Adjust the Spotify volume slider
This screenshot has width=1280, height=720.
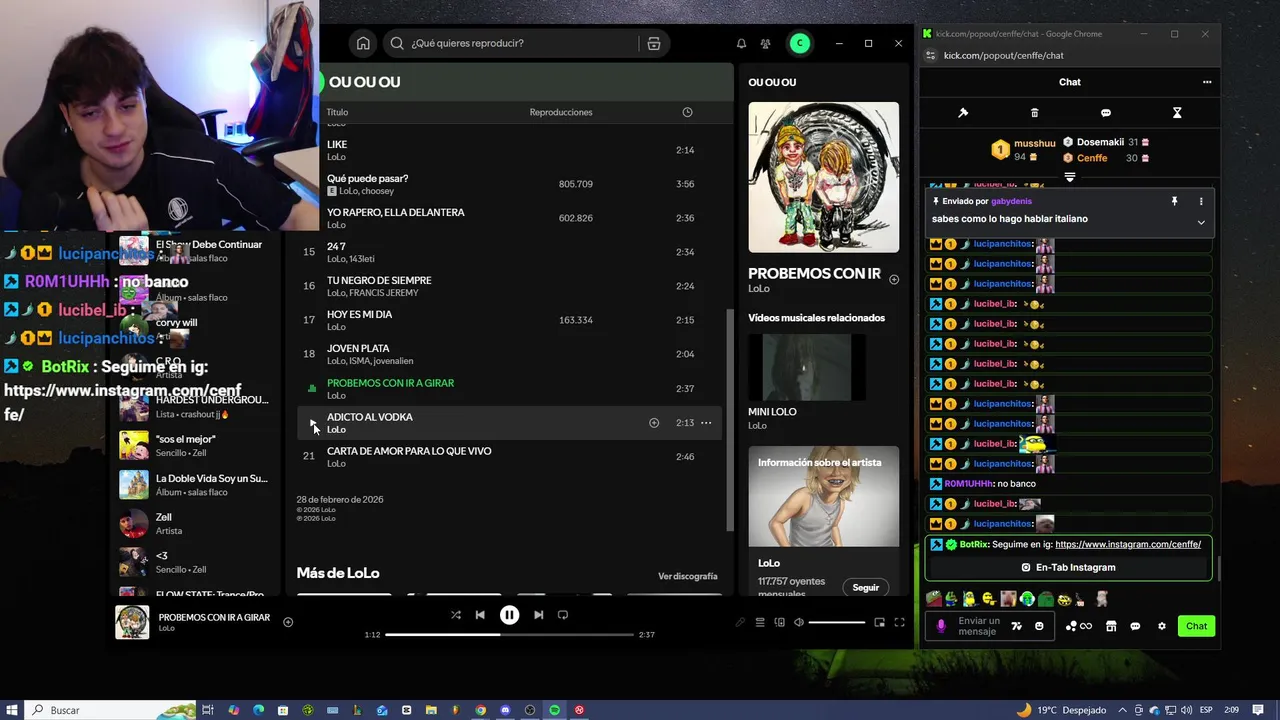[x=837, y=622]
